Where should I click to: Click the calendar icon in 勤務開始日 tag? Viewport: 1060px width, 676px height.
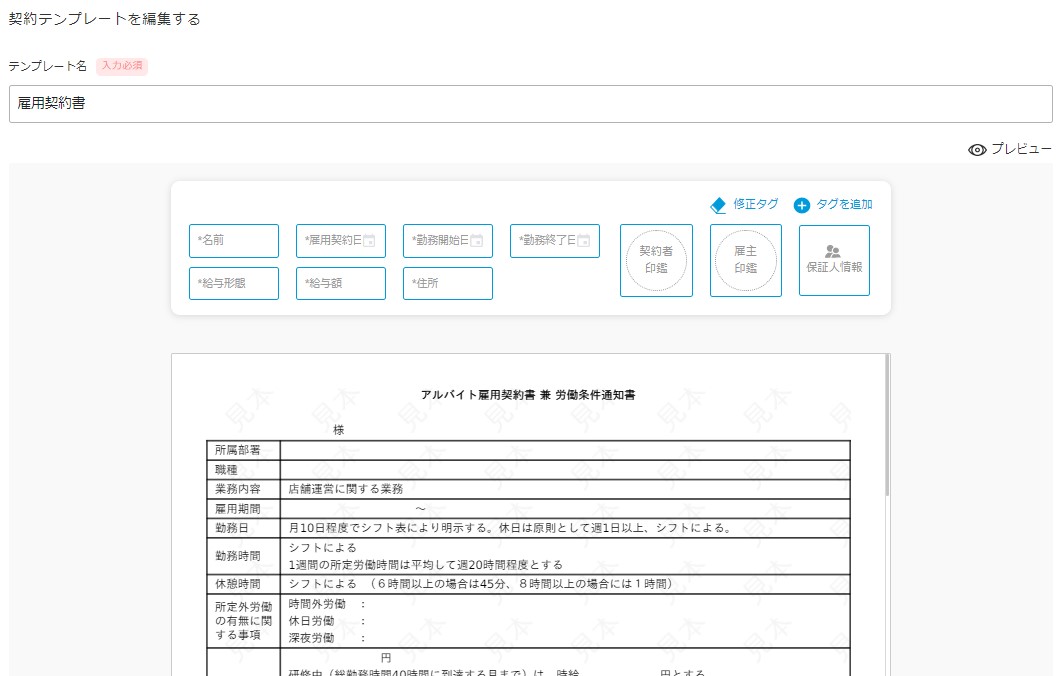[x=477, y=241]
